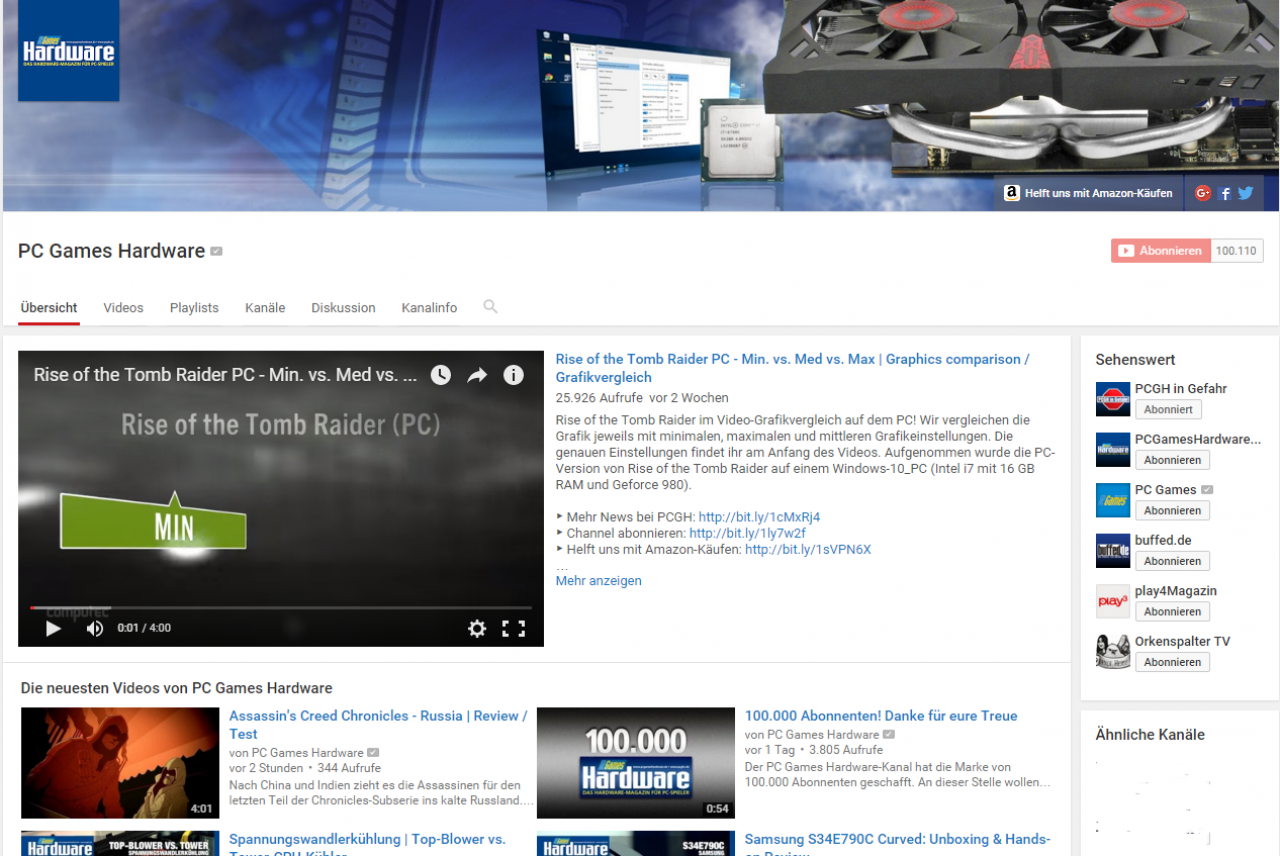Mute the video via speaker icon
Viewport: 1280px width, 856px height.
(x=95, y=628)
